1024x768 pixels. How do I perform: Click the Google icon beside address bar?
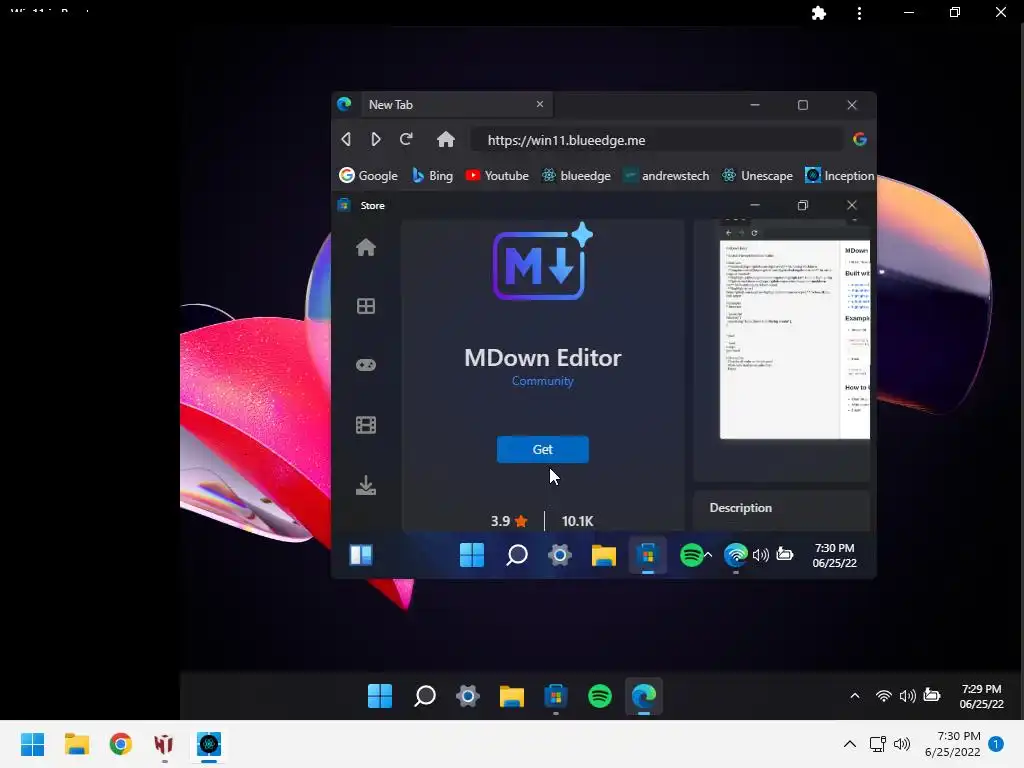click(859, 139)
